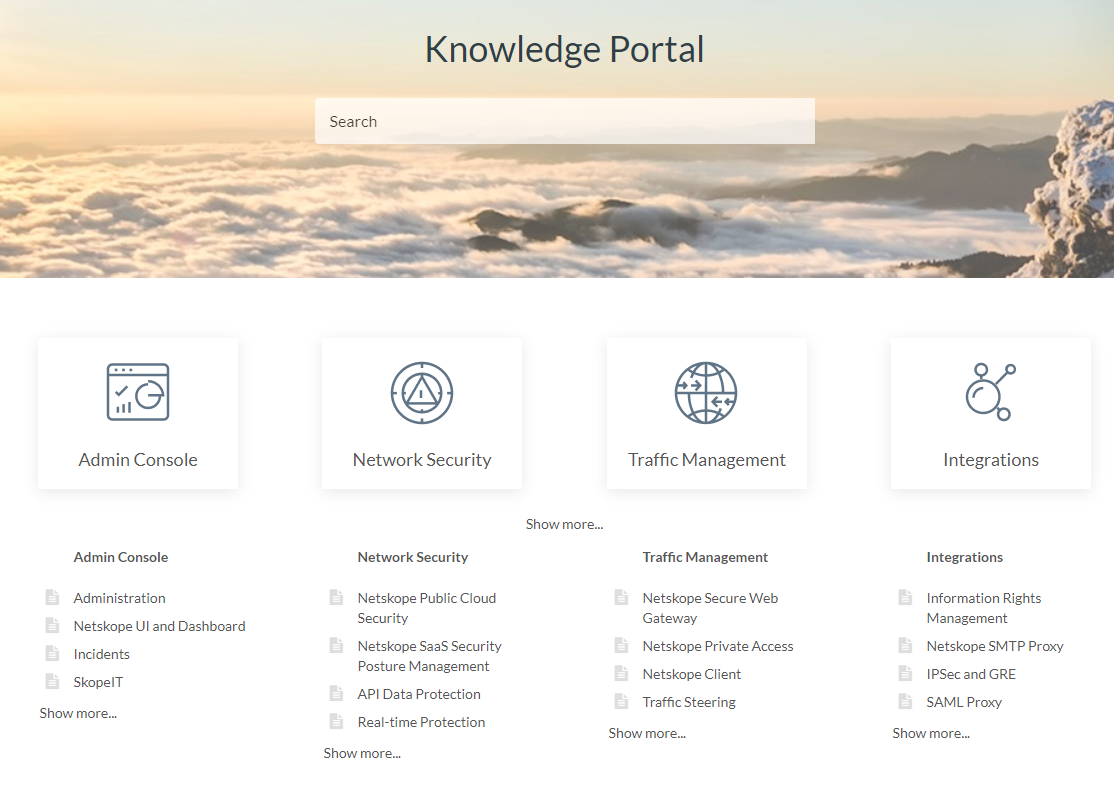Open the Integrations card title

coord(991,459)
